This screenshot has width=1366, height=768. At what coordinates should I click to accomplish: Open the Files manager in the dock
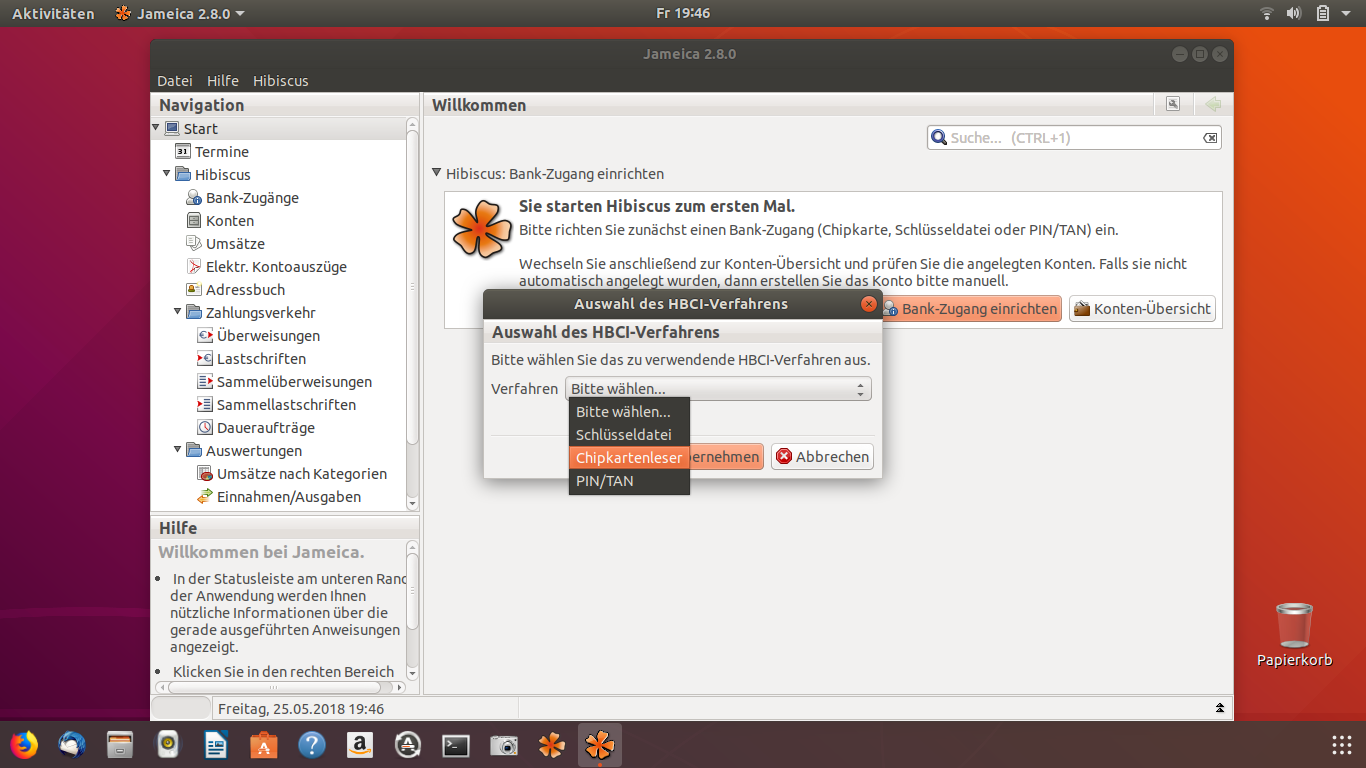pyautogui.click(x=120, y=745)
